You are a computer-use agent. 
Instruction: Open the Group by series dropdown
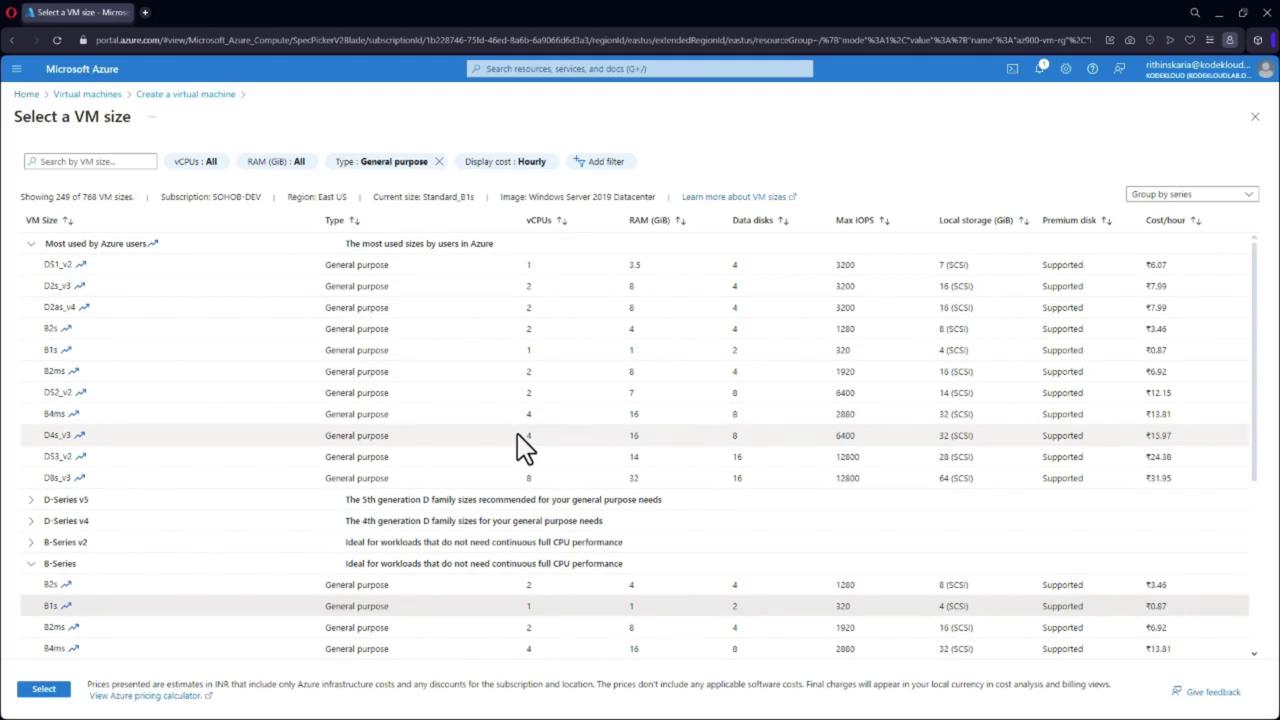click(1192, 194)
